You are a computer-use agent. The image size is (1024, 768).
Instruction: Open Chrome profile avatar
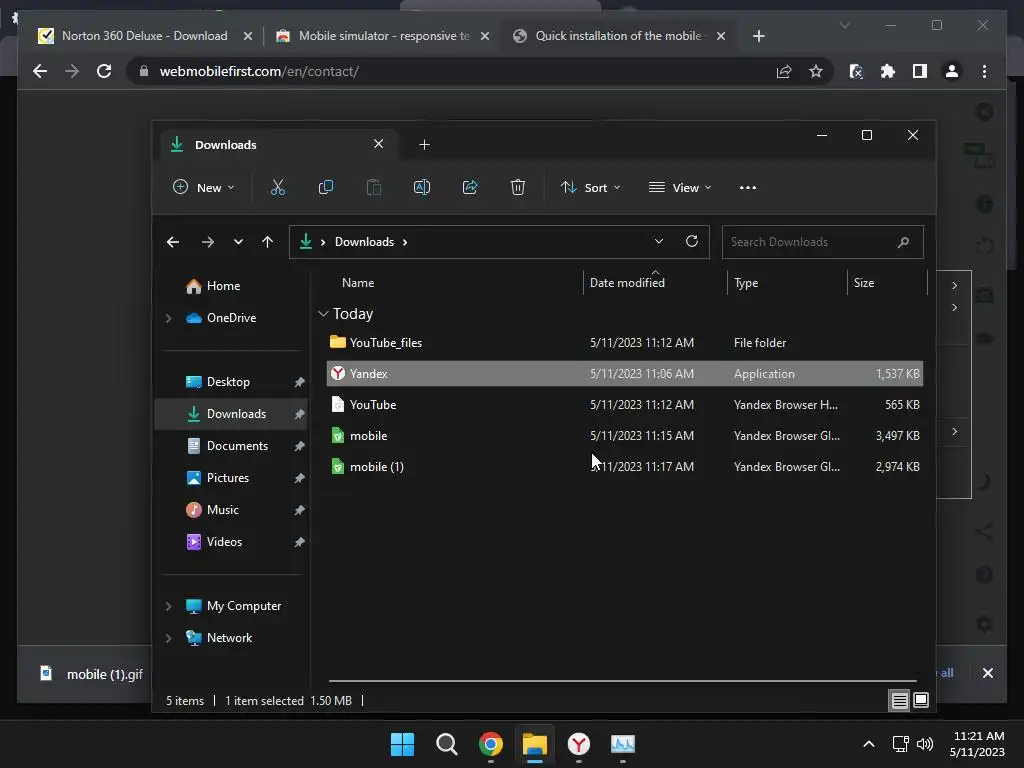click(952, 71)
